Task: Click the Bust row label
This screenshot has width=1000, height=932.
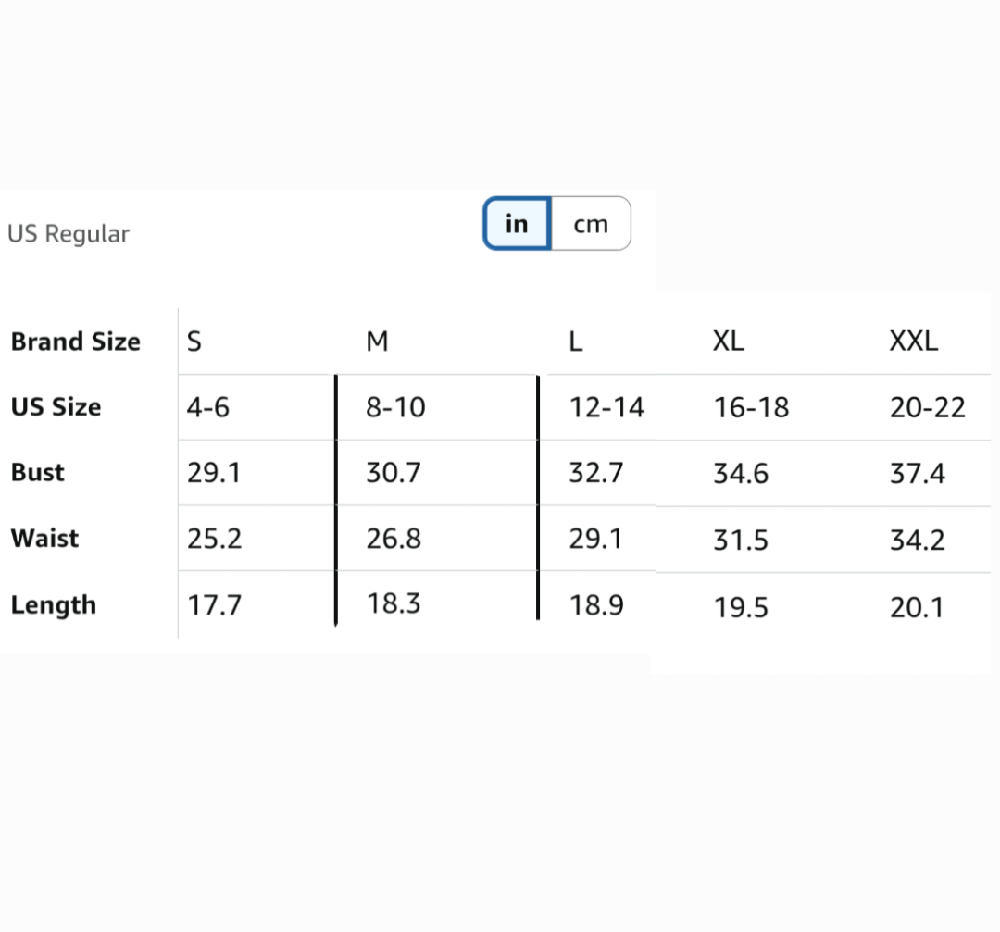Action: (38, 473)
